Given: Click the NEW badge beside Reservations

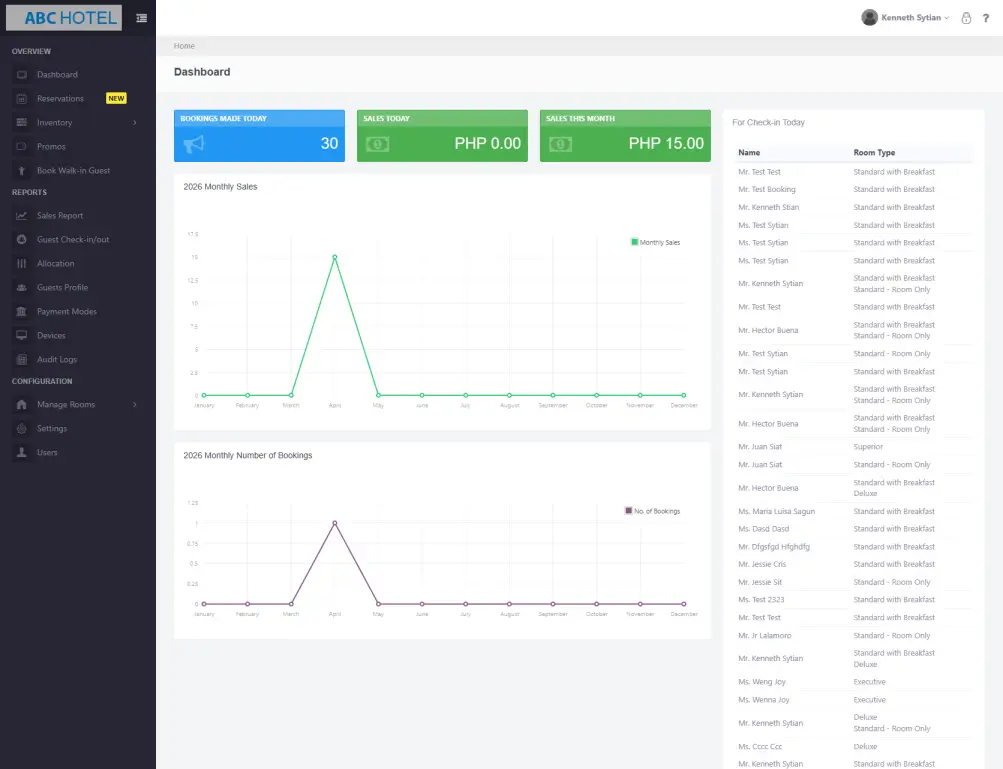Looking at the screenshot, I should click(116, 99).
